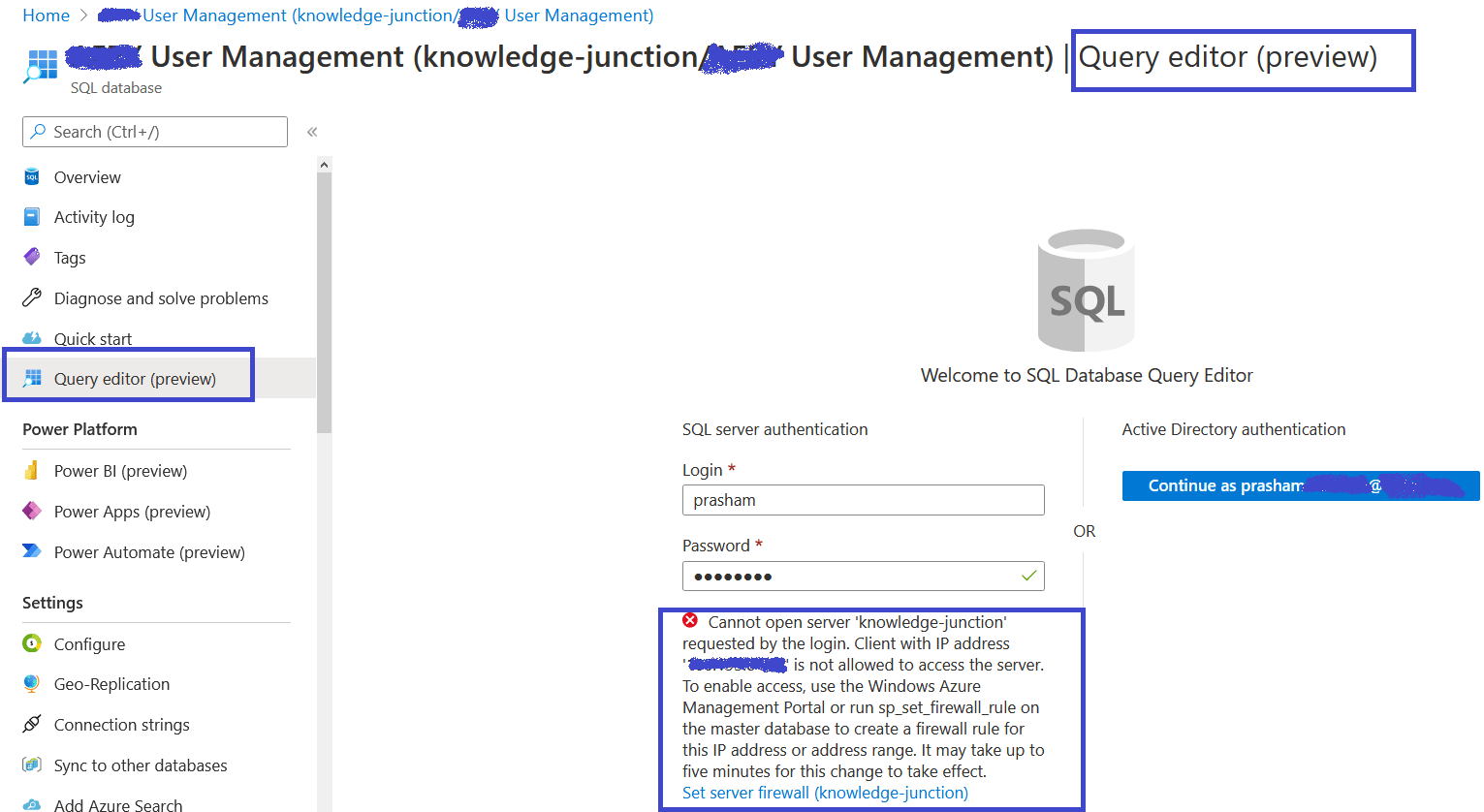Click the Diagnose and solve problems wrench icon
The width and height of the screenshot is (1484, 812).
coord(32,297)
